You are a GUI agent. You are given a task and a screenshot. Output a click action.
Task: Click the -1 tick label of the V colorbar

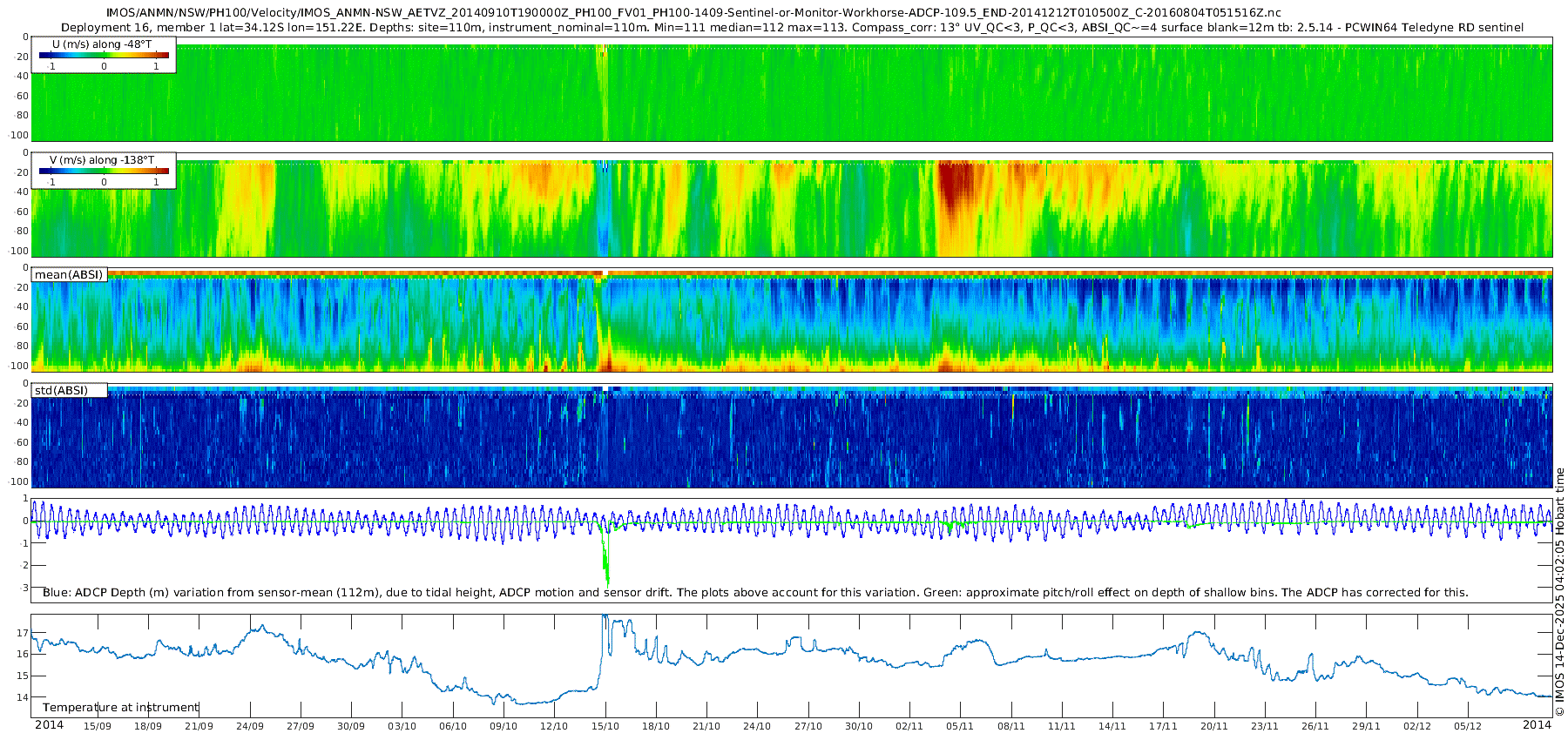point(51,182)
